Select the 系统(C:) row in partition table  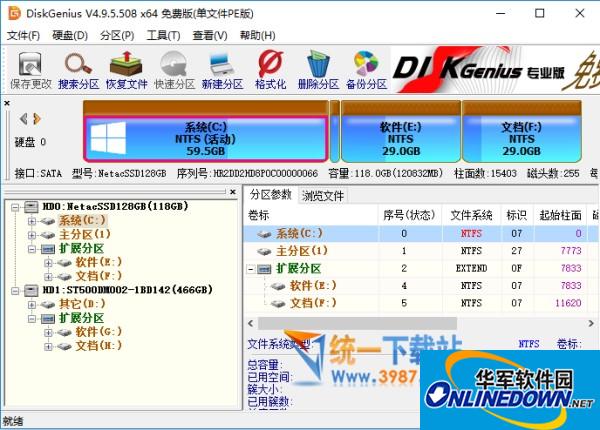coord(421,233)
